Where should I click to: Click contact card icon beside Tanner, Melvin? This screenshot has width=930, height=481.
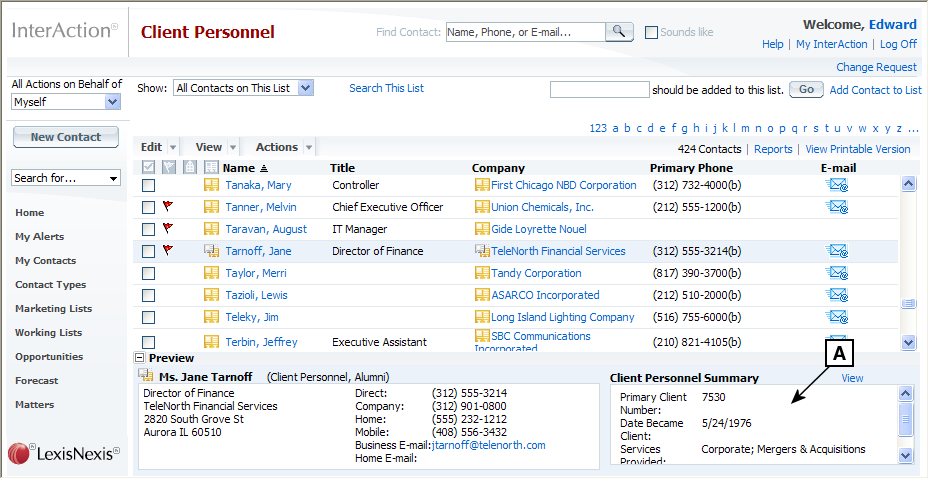(211, 208)
